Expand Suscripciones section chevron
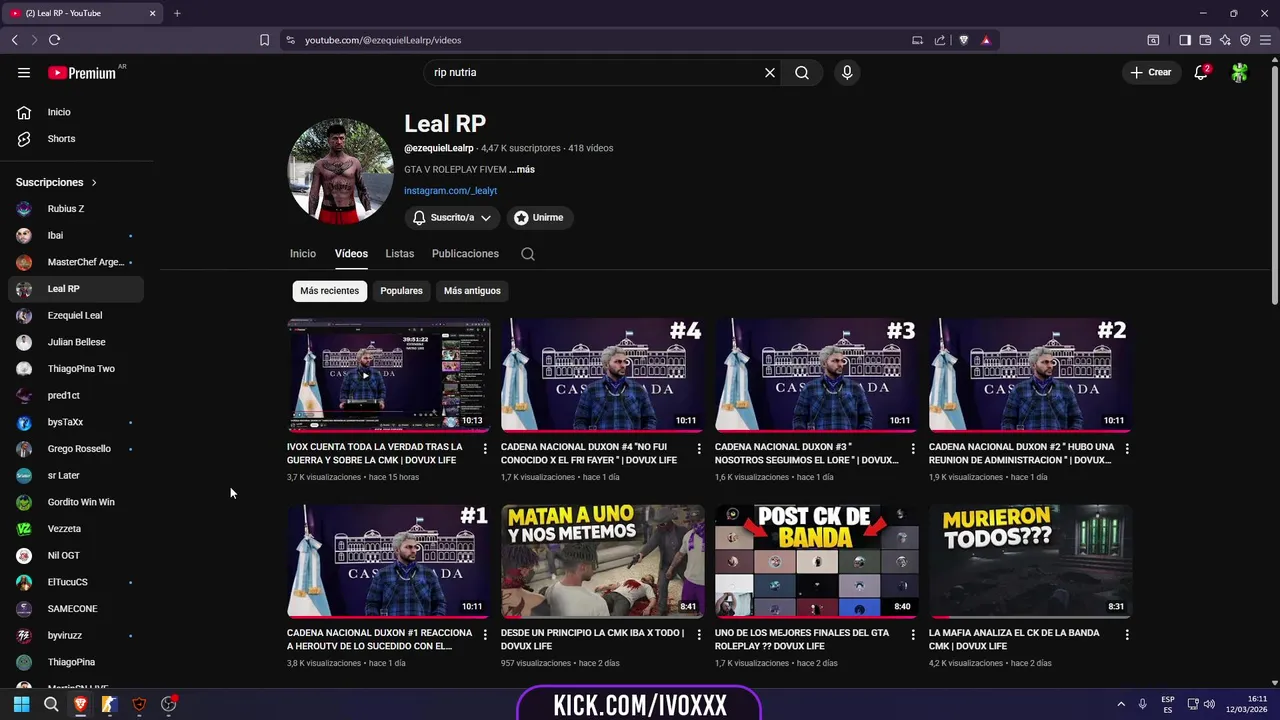Image resolution: width=1280 pixels, height=720 pixels. [x=94, y=182]
